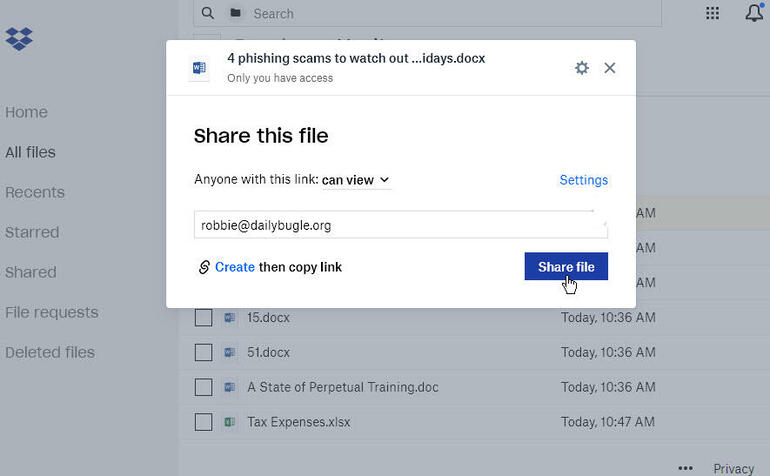Select the checkbox beside 51.docx
770x476 pixels.
tap(203, 352)
